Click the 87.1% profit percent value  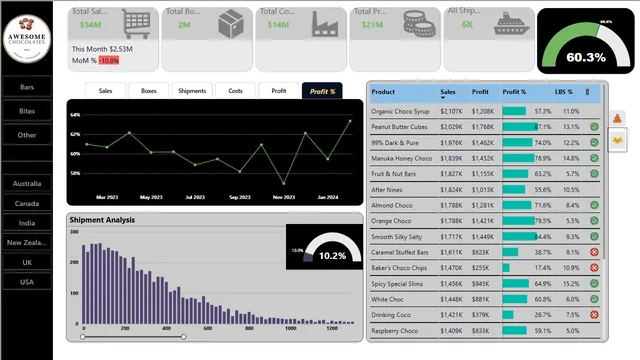(x=543, y=127)
